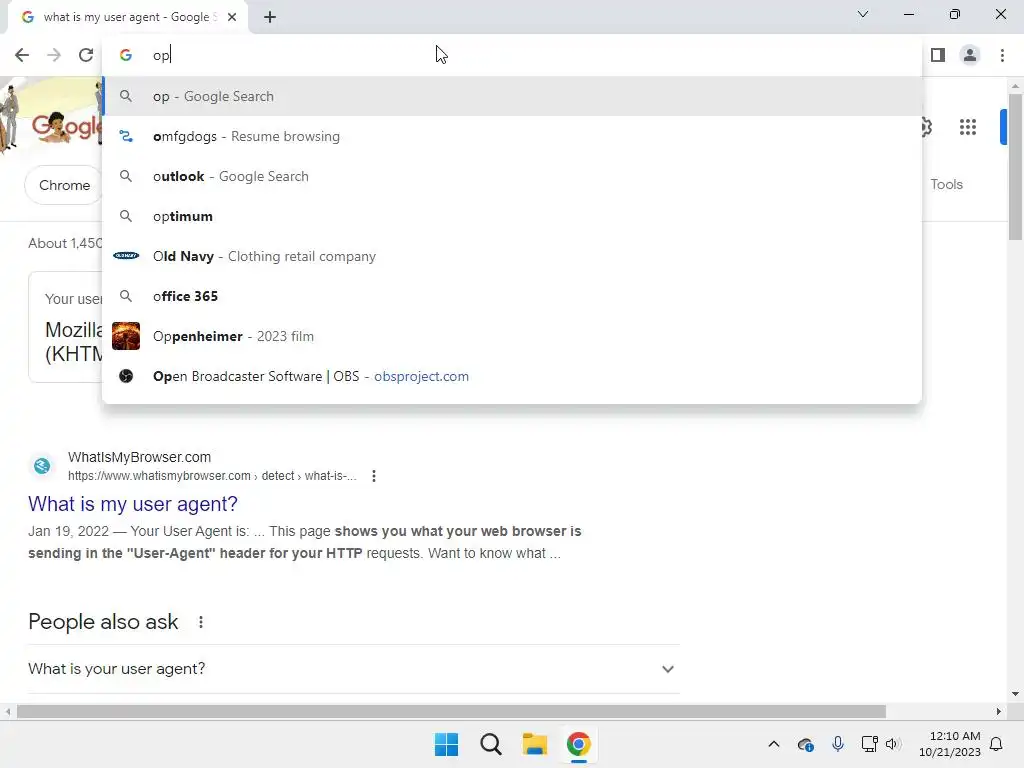
Task: Open Google search settings gear
Action: tap(927, 127)
